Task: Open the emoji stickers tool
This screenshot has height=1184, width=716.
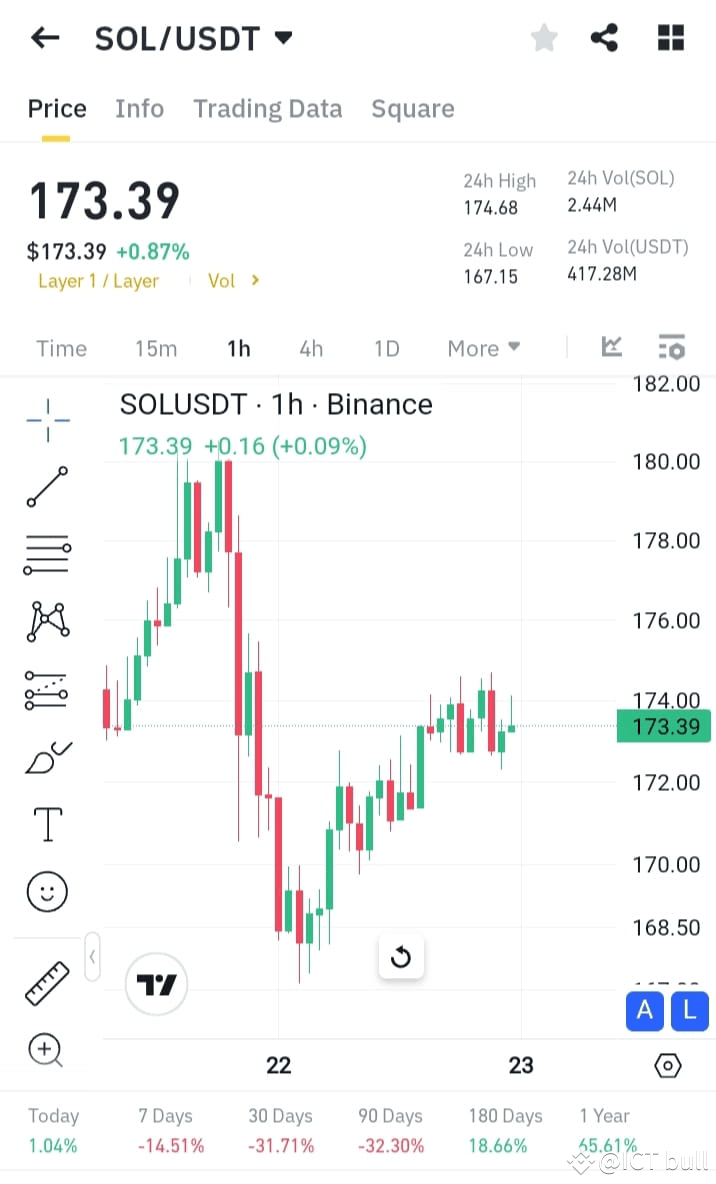Action: click(x=47, y=891)
